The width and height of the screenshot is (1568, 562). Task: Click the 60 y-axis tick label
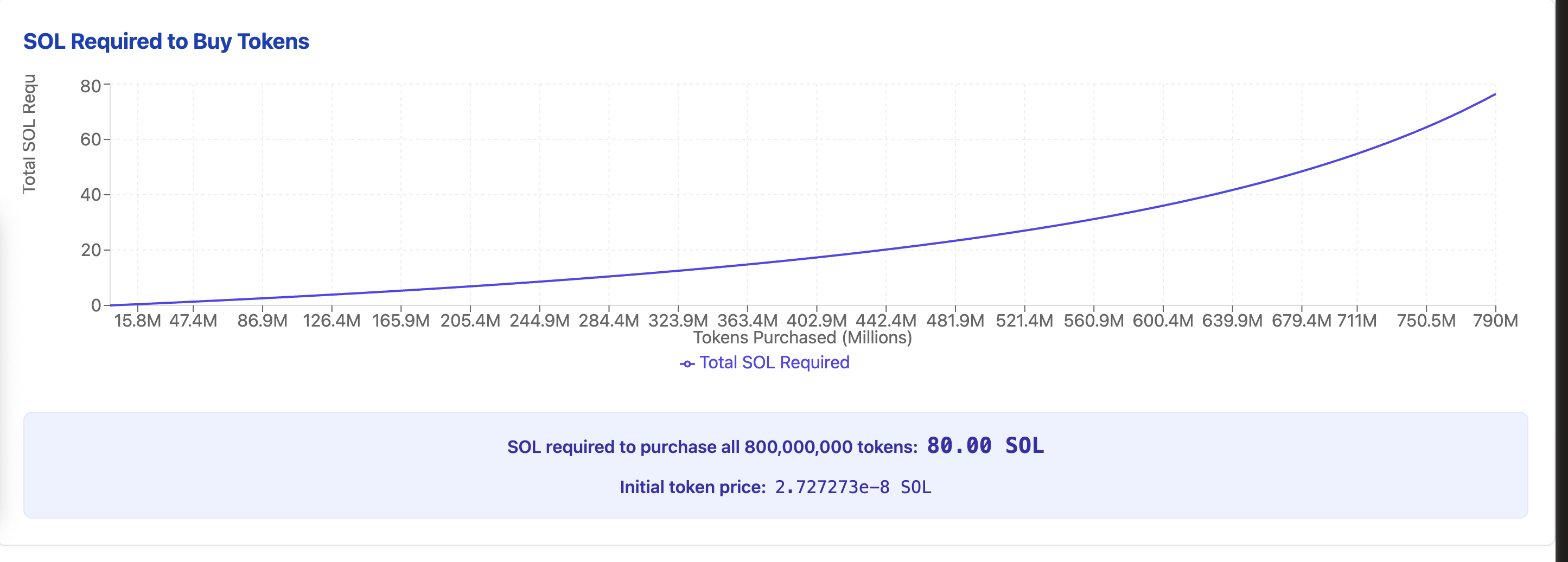(x=90, y=140)
